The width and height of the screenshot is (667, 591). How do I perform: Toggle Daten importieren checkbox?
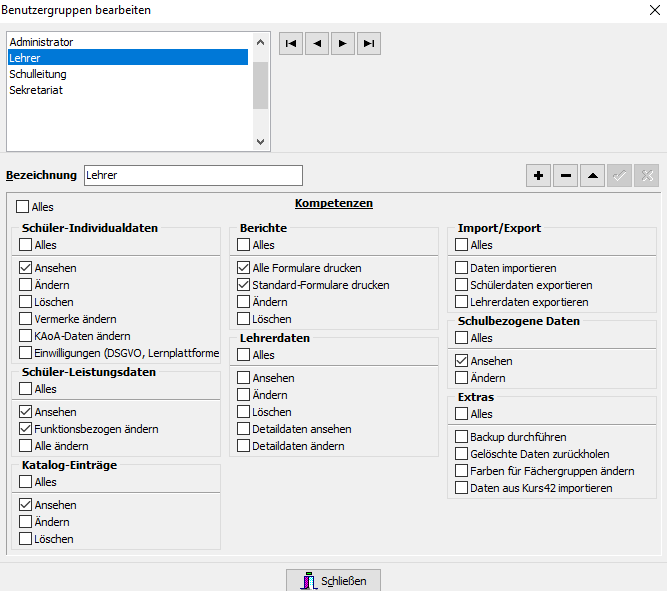pyautogui.click(x=461, y=268)
